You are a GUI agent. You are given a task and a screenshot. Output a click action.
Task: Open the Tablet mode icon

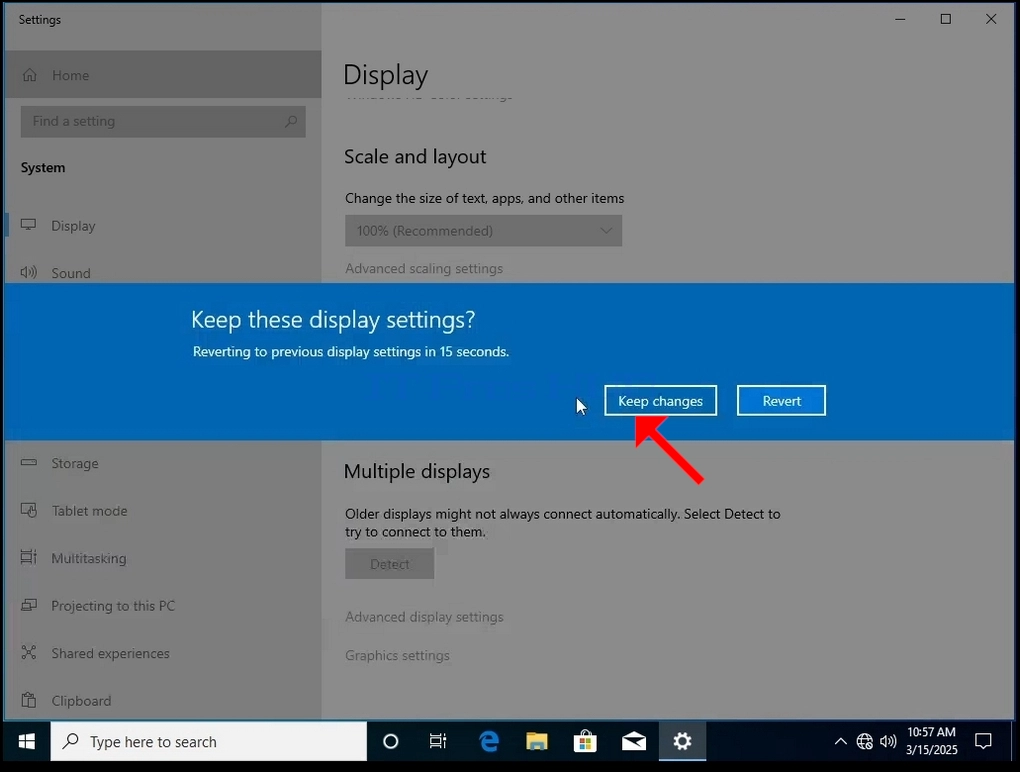point(29,510)
